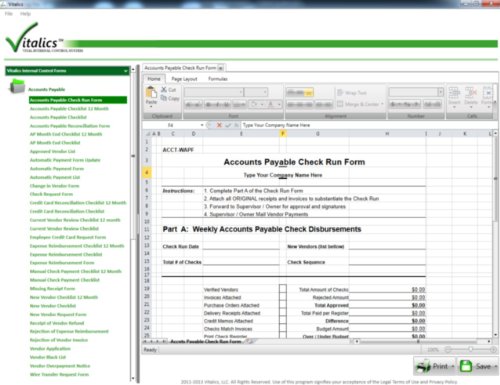Click the Accounts Payable folder icon
Screen dimensions: 500x385
tap(17, 86)
